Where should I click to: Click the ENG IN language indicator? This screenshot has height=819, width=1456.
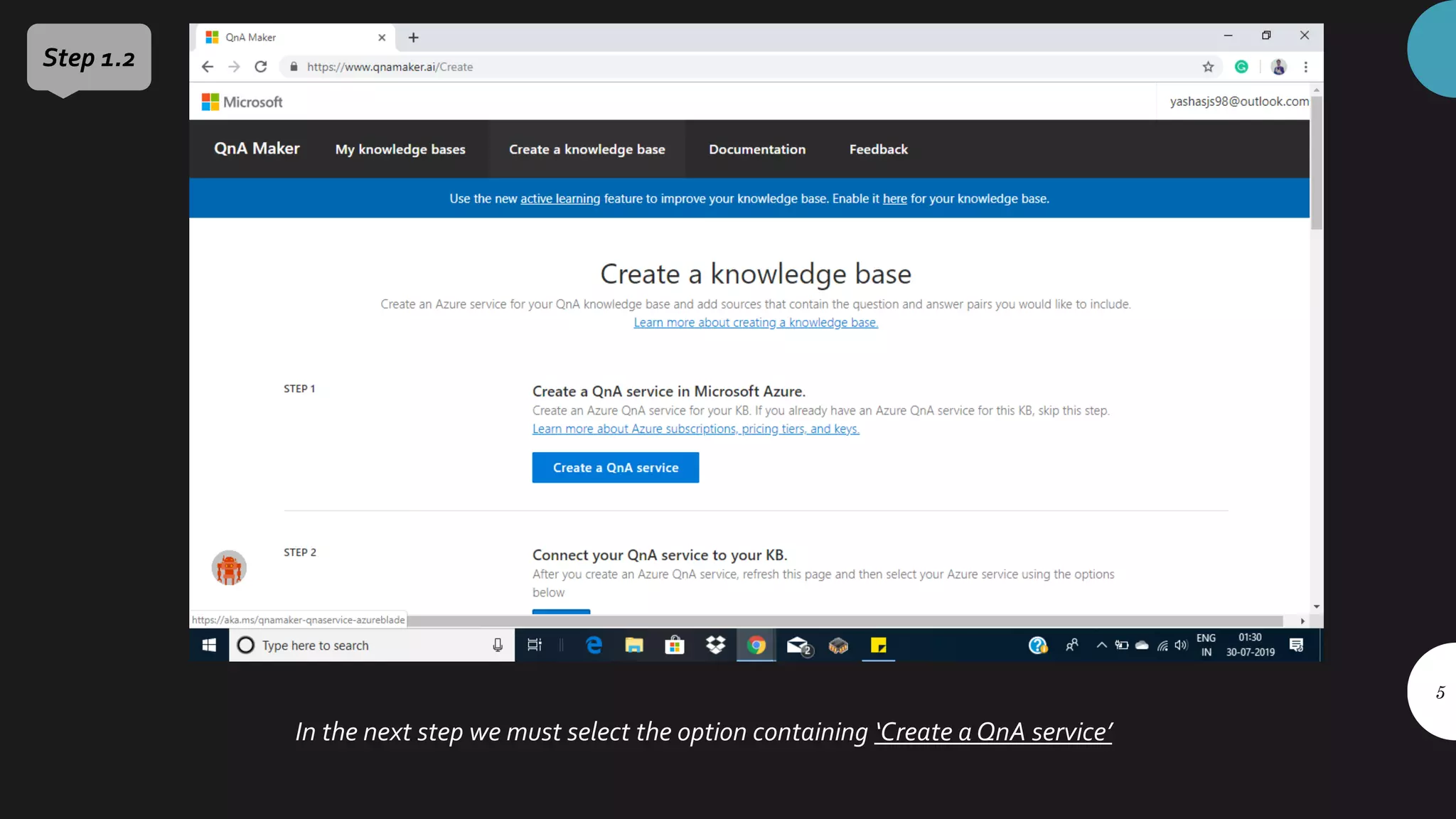[x=1206, y=646]
